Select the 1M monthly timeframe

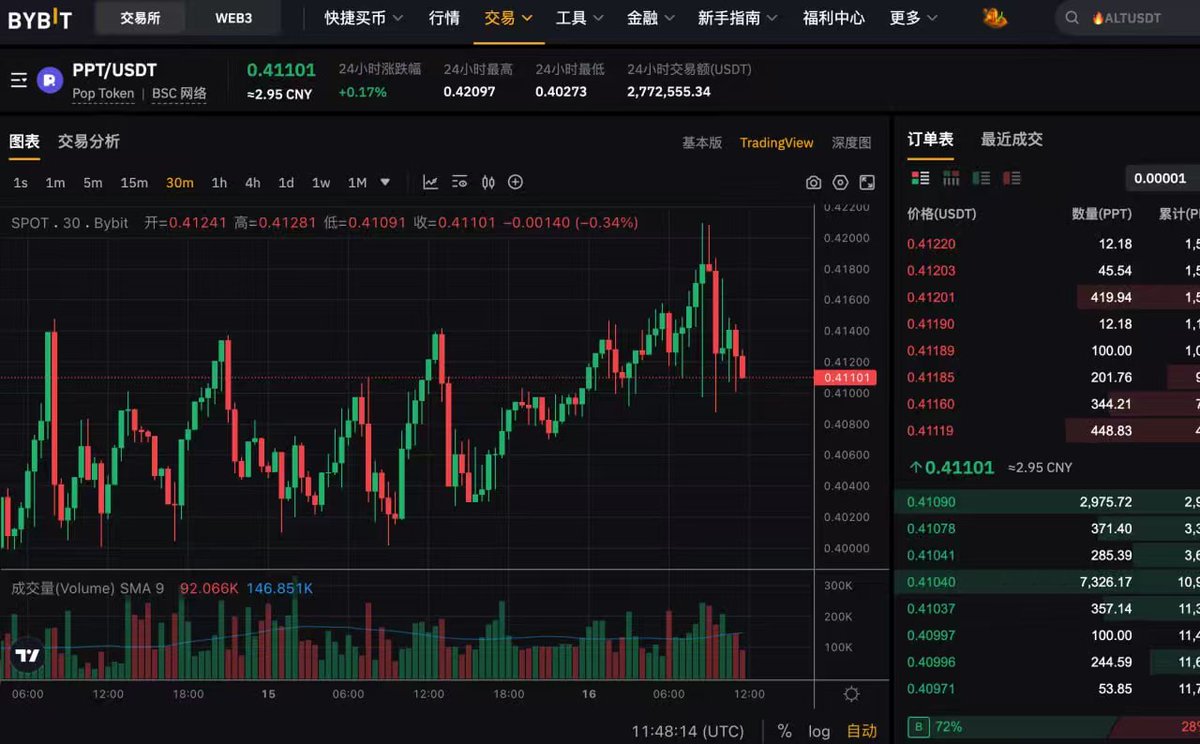[357, 182]
